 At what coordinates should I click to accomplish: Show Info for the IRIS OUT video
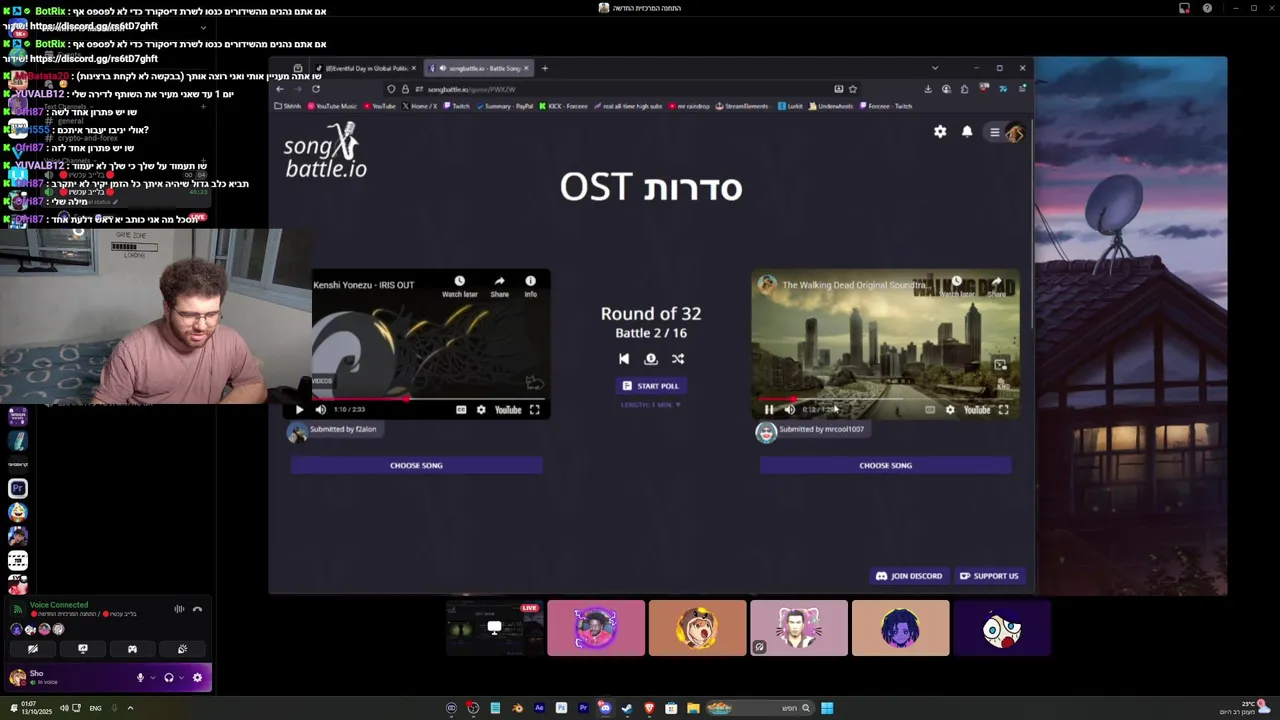coord(530,287)
